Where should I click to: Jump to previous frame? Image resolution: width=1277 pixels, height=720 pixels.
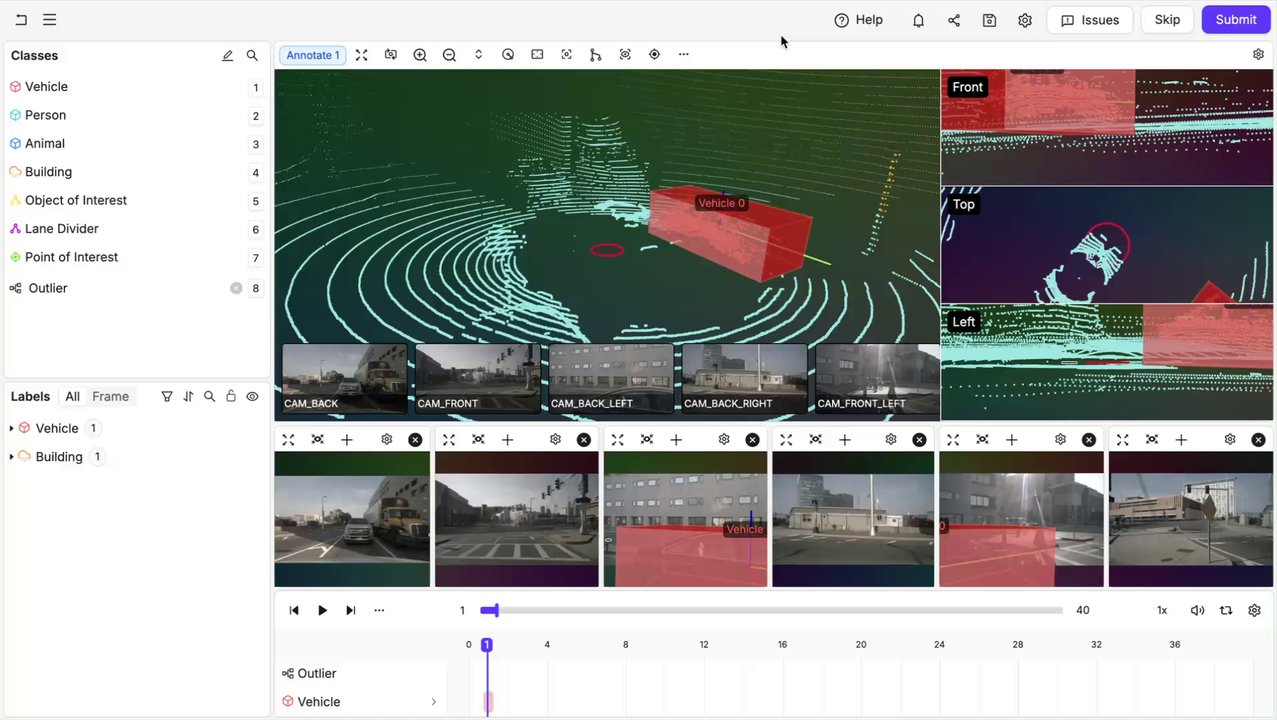click(294, 610)
